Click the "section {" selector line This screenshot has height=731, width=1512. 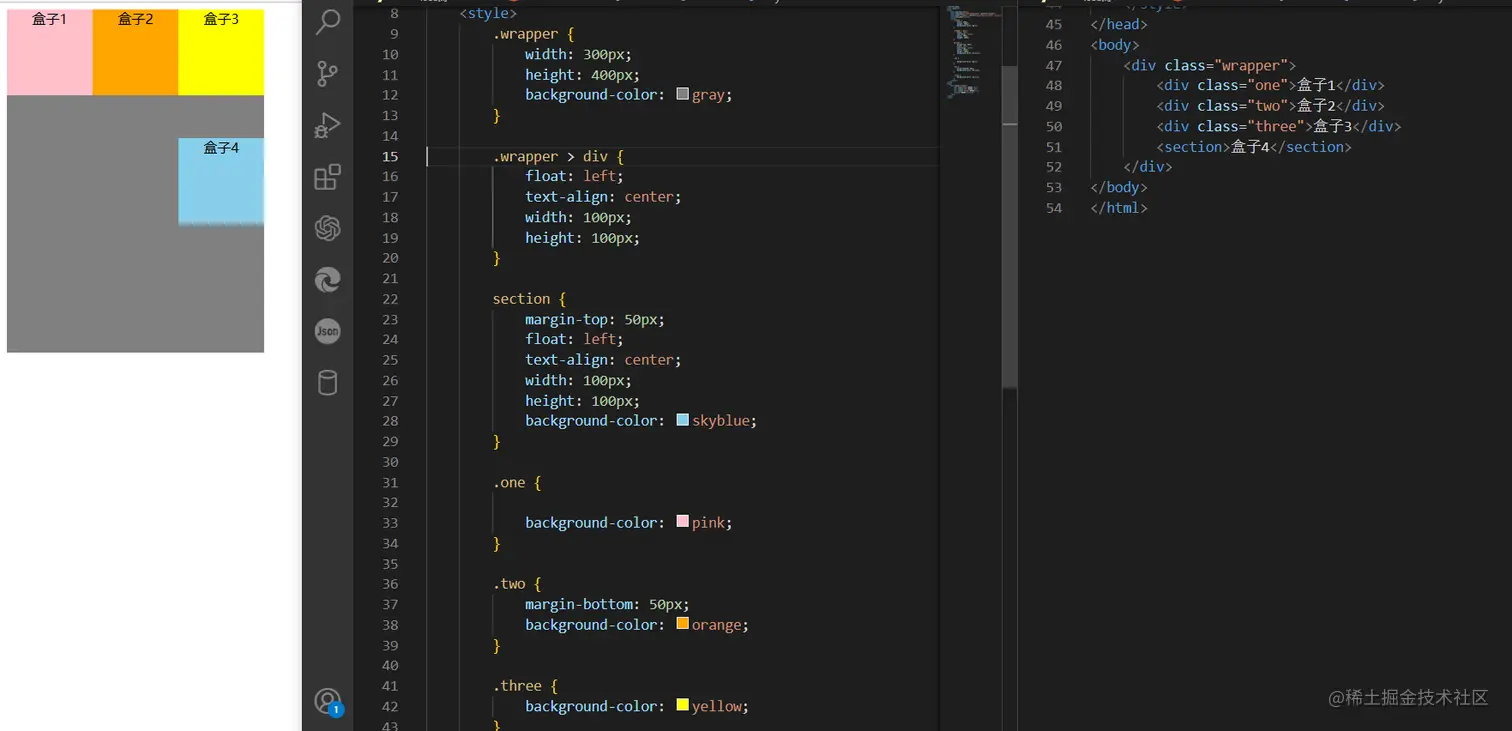click(x=530, y=299)
